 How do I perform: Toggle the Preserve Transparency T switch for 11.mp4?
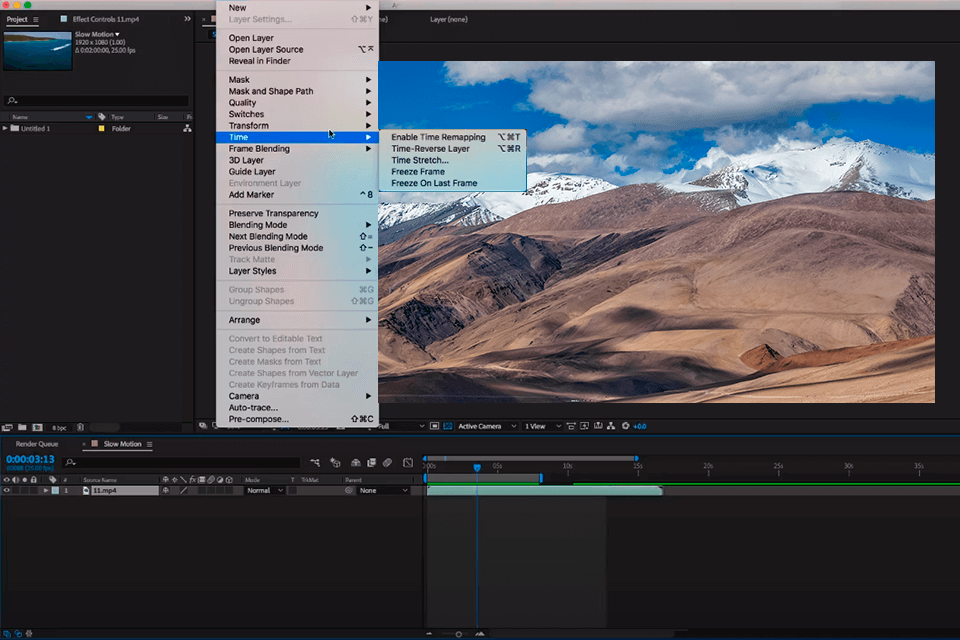tap(293, 491)
